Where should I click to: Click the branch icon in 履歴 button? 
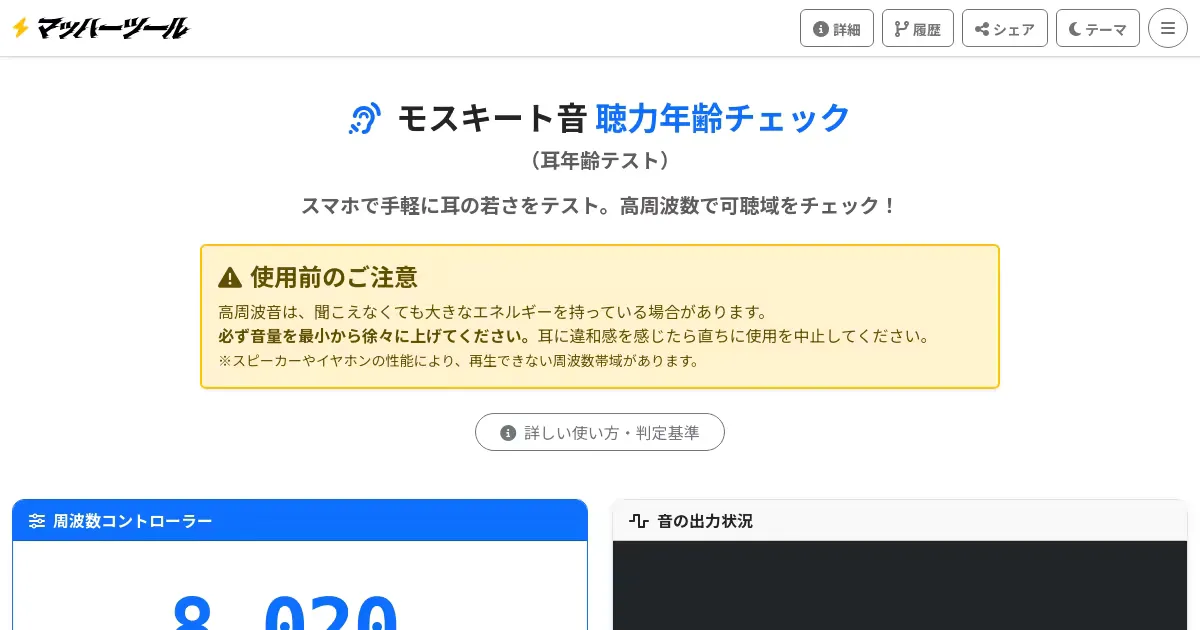pyautogui.click(x=901, y=29)
